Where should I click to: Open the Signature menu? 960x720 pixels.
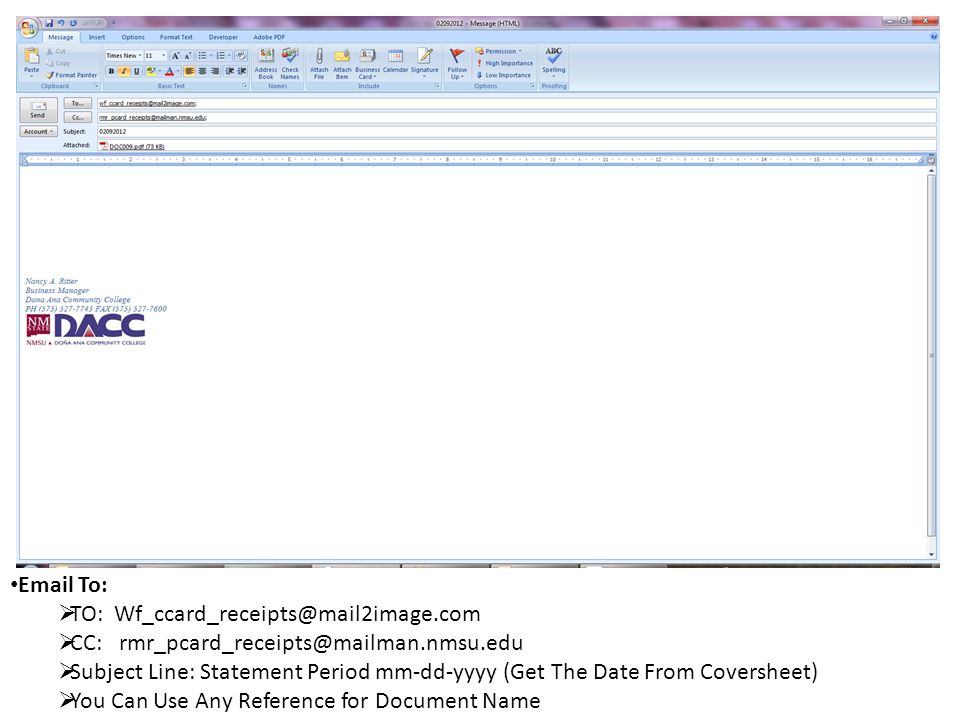click(x=424, y=62)
